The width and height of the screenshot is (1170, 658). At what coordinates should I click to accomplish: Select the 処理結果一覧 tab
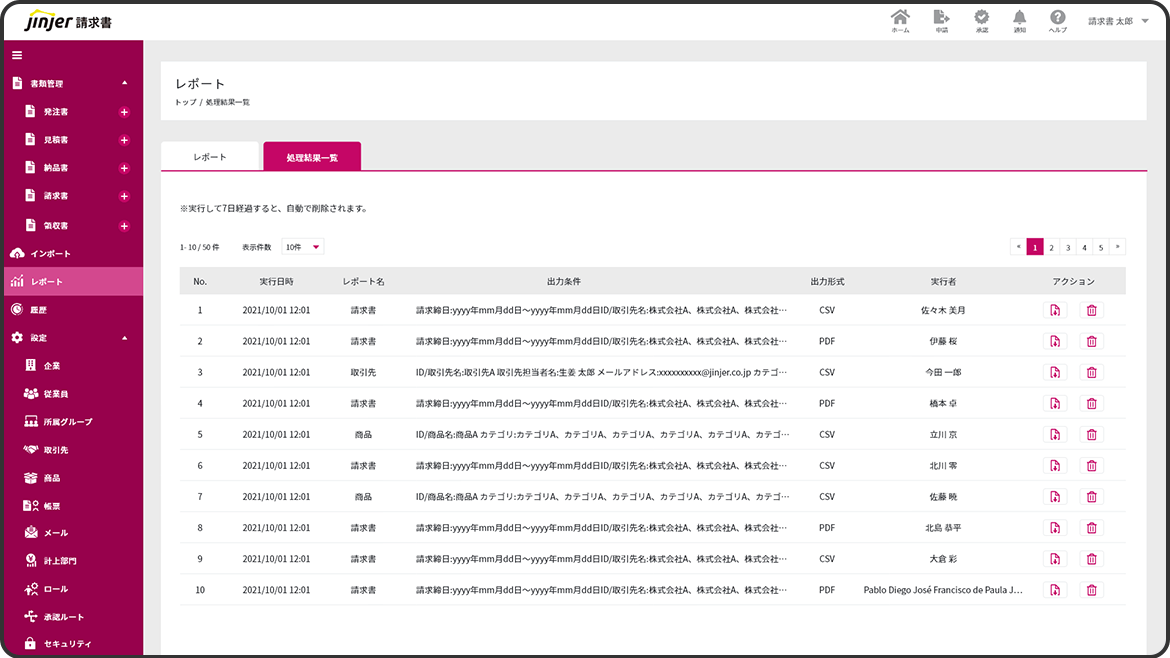tap(312, 157)
